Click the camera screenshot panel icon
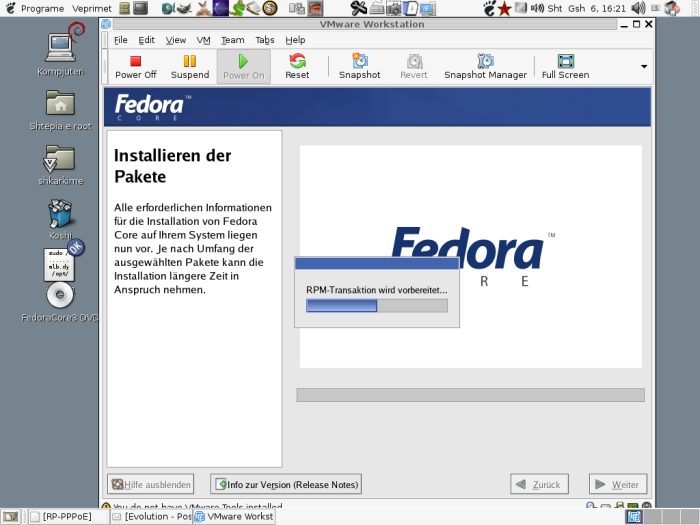The width and height of the screenshot is (700, 525). click(x=394, y=8)
